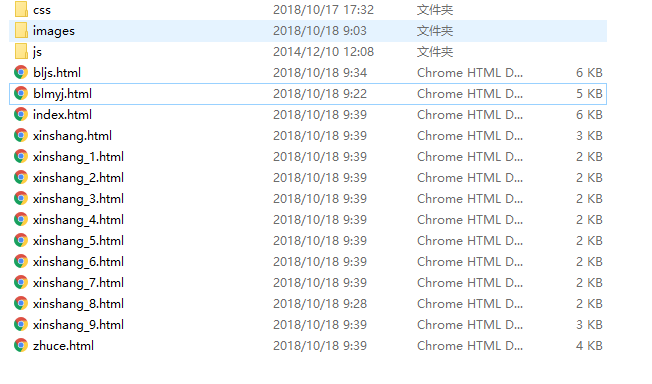Select the css folder icon

click(21, 10)
